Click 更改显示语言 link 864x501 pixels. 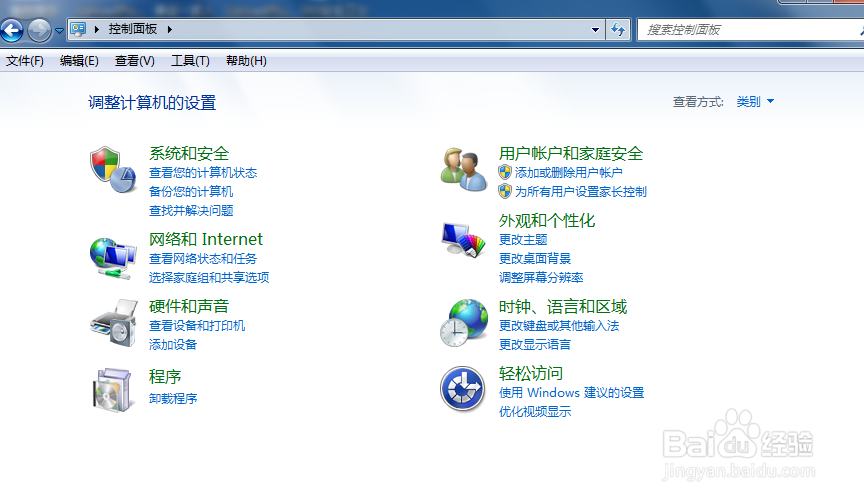[x=535, y=345]
